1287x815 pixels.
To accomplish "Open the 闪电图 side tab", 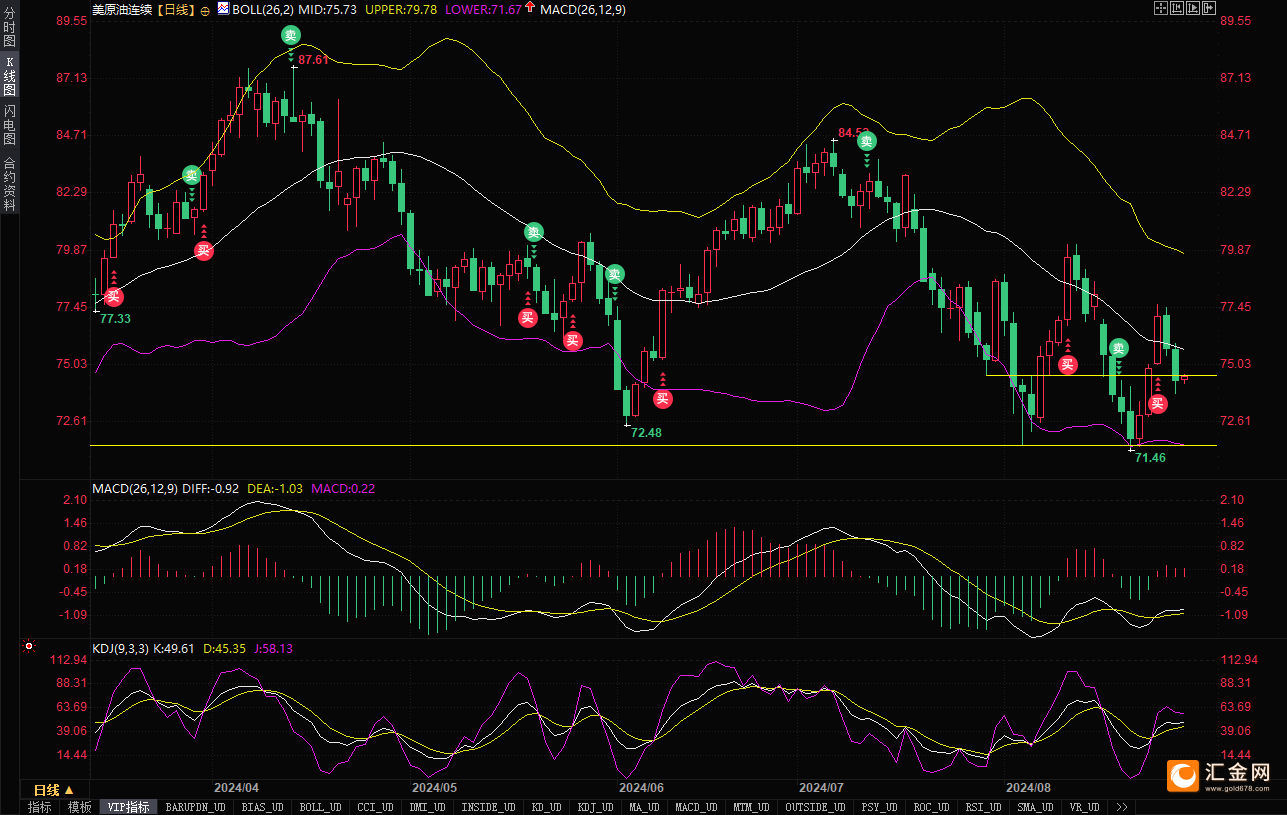I will tap(9, 125).
